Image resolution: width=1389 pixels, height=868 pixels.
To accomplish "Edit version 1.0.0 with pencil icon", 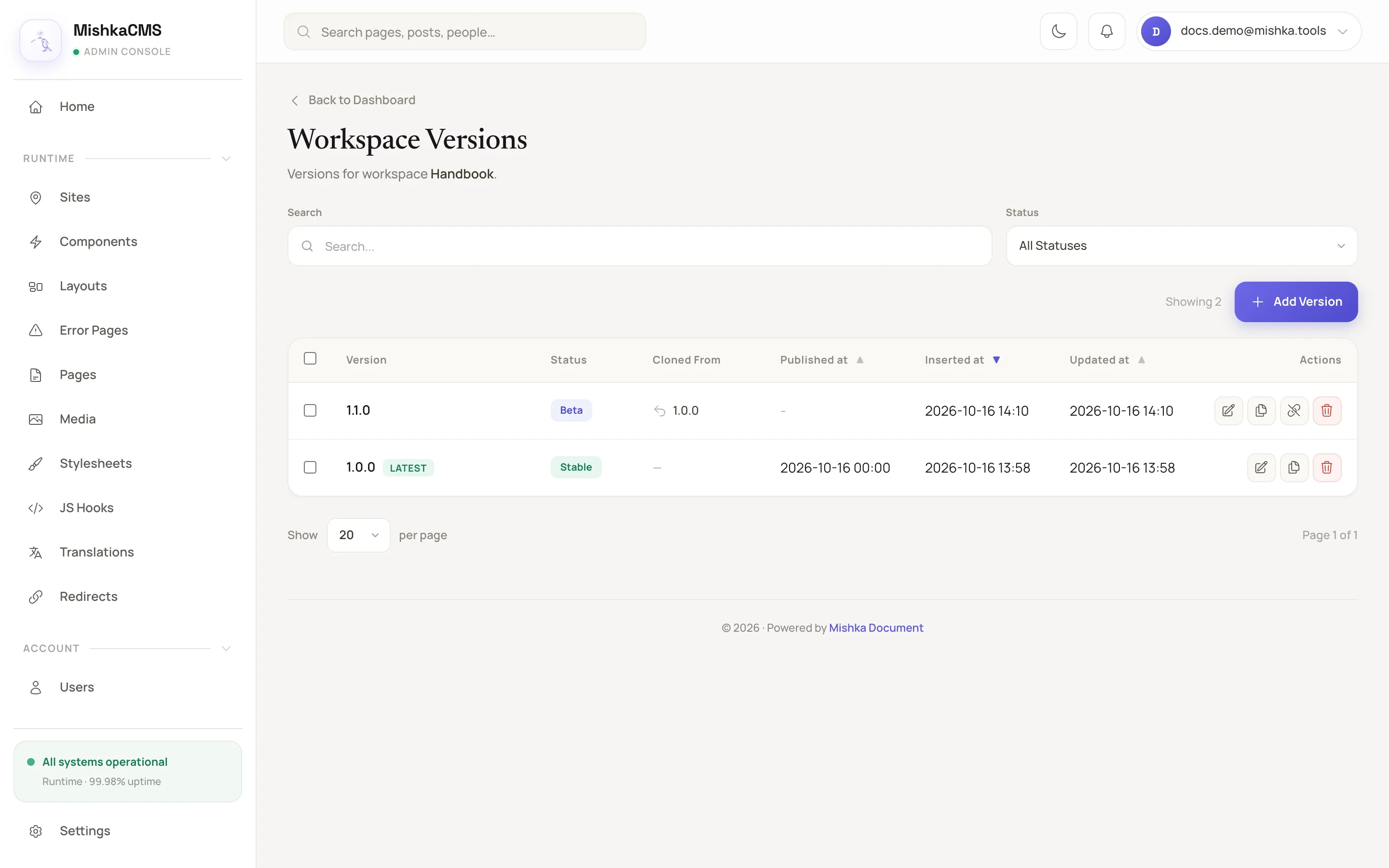I will click(1261, 467).
